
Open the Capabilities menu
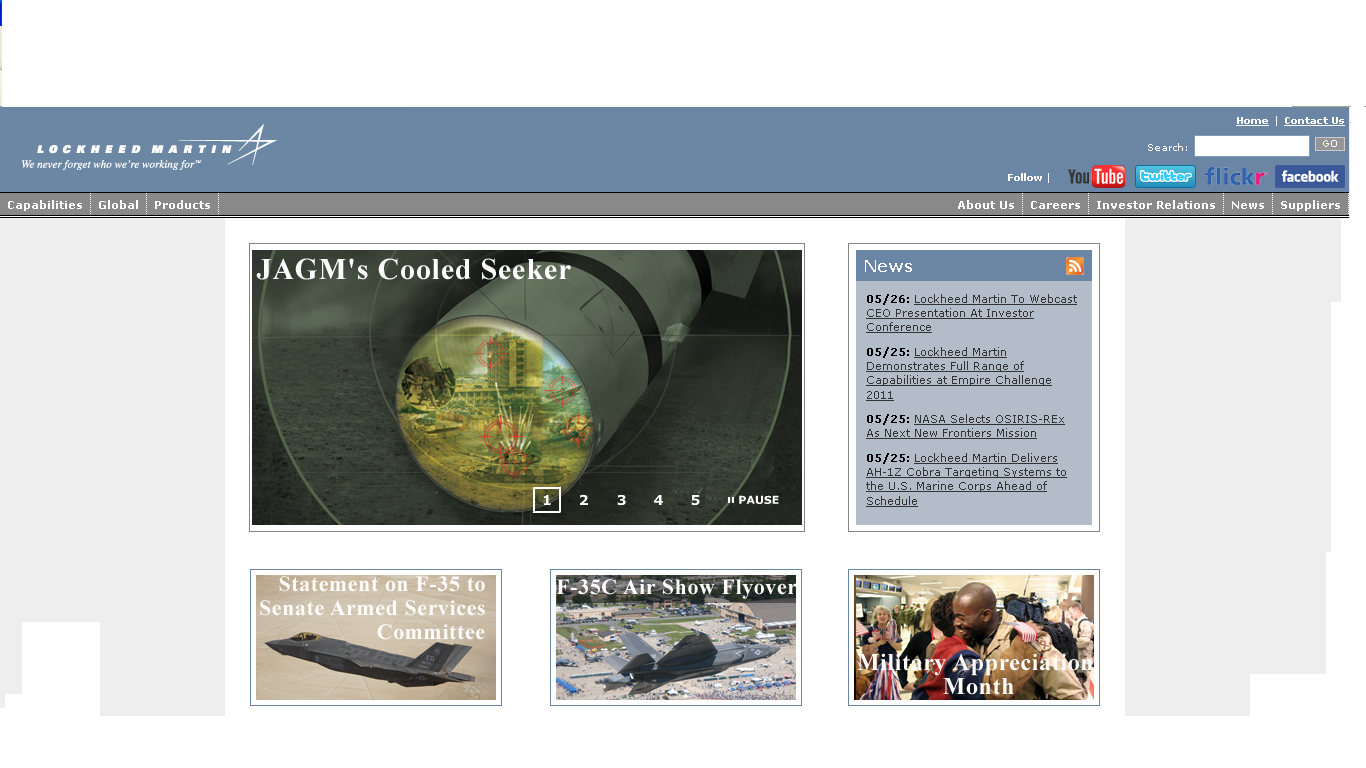point(45,205)
